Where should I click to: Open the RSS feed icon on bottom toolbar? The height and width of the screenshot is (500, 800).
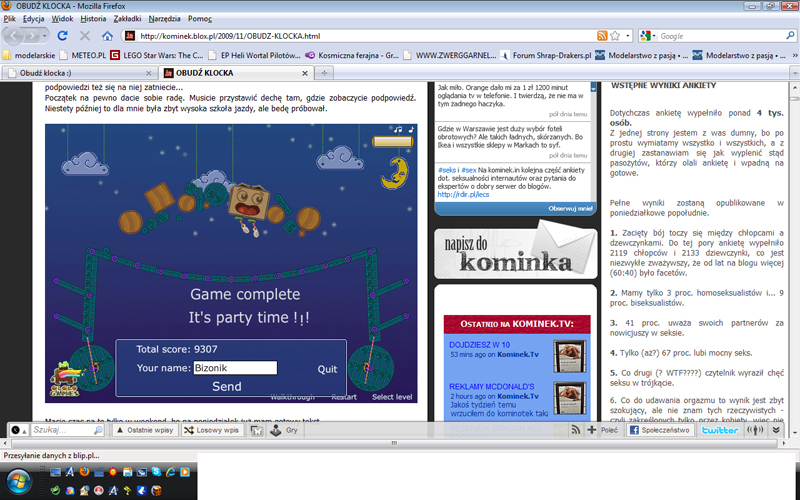[576, 430]
